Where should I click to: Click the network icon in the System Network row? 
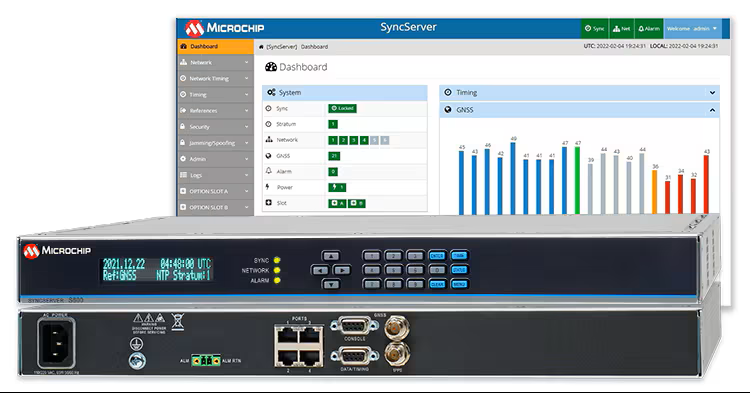(x=269, y=140)
